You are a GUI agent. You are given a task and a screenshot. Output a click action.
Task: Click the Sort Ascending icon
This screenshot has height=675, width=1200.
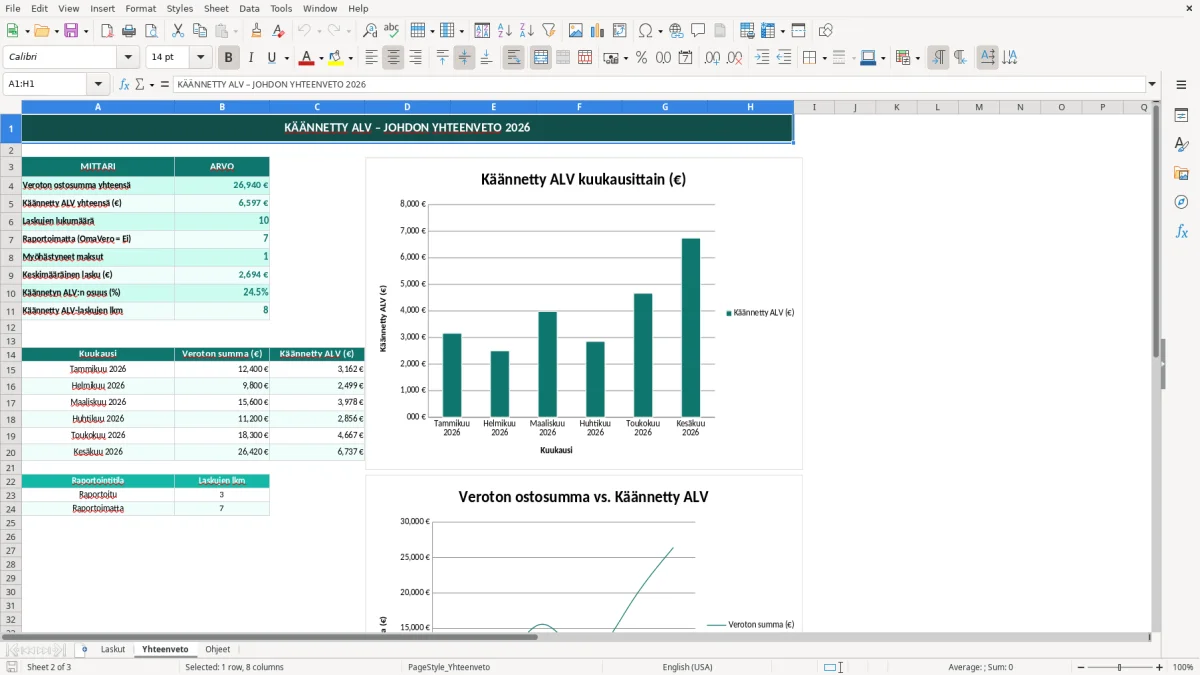click(504, 31)
